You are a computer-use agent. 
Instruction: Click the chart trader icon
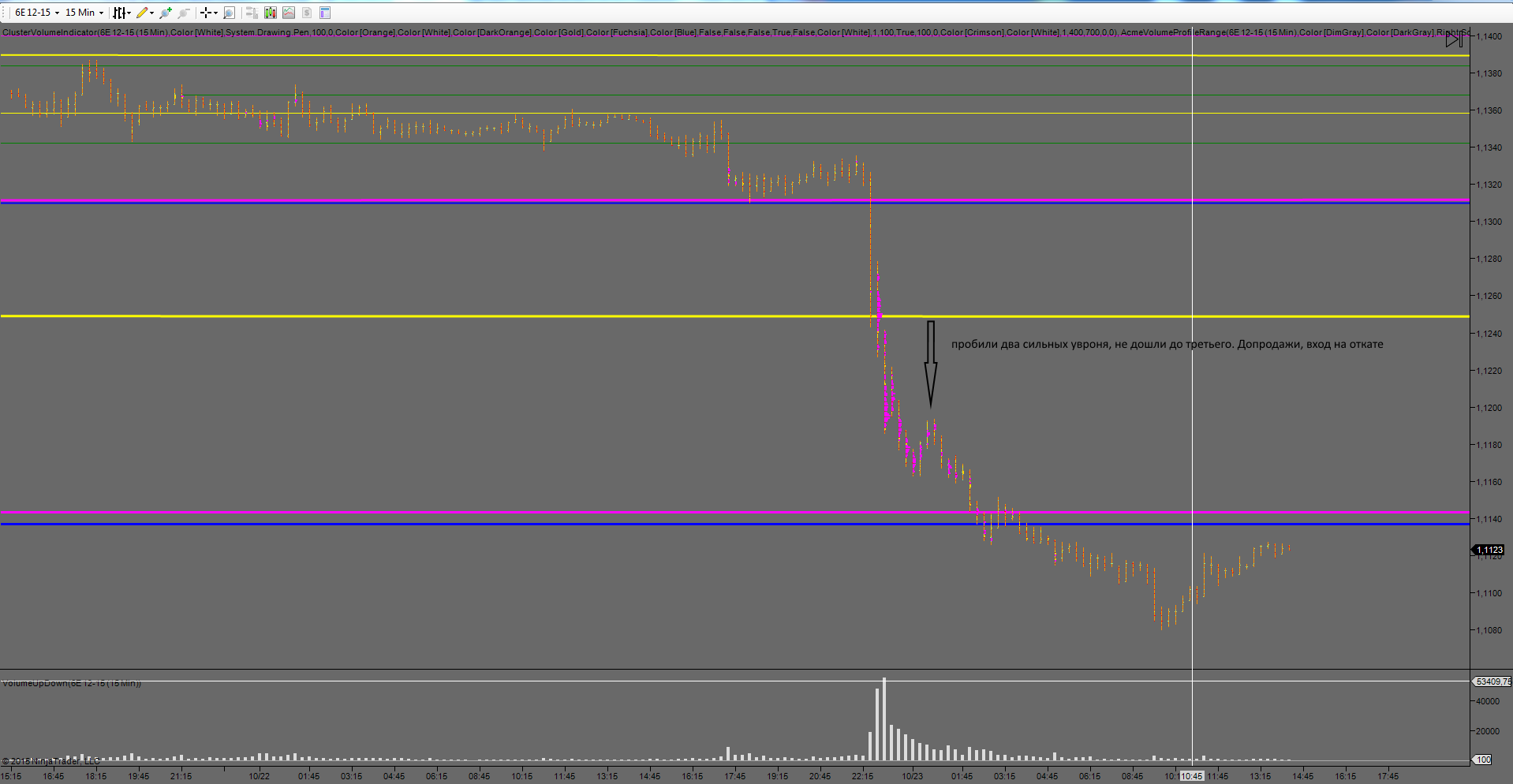pos(252,13)
